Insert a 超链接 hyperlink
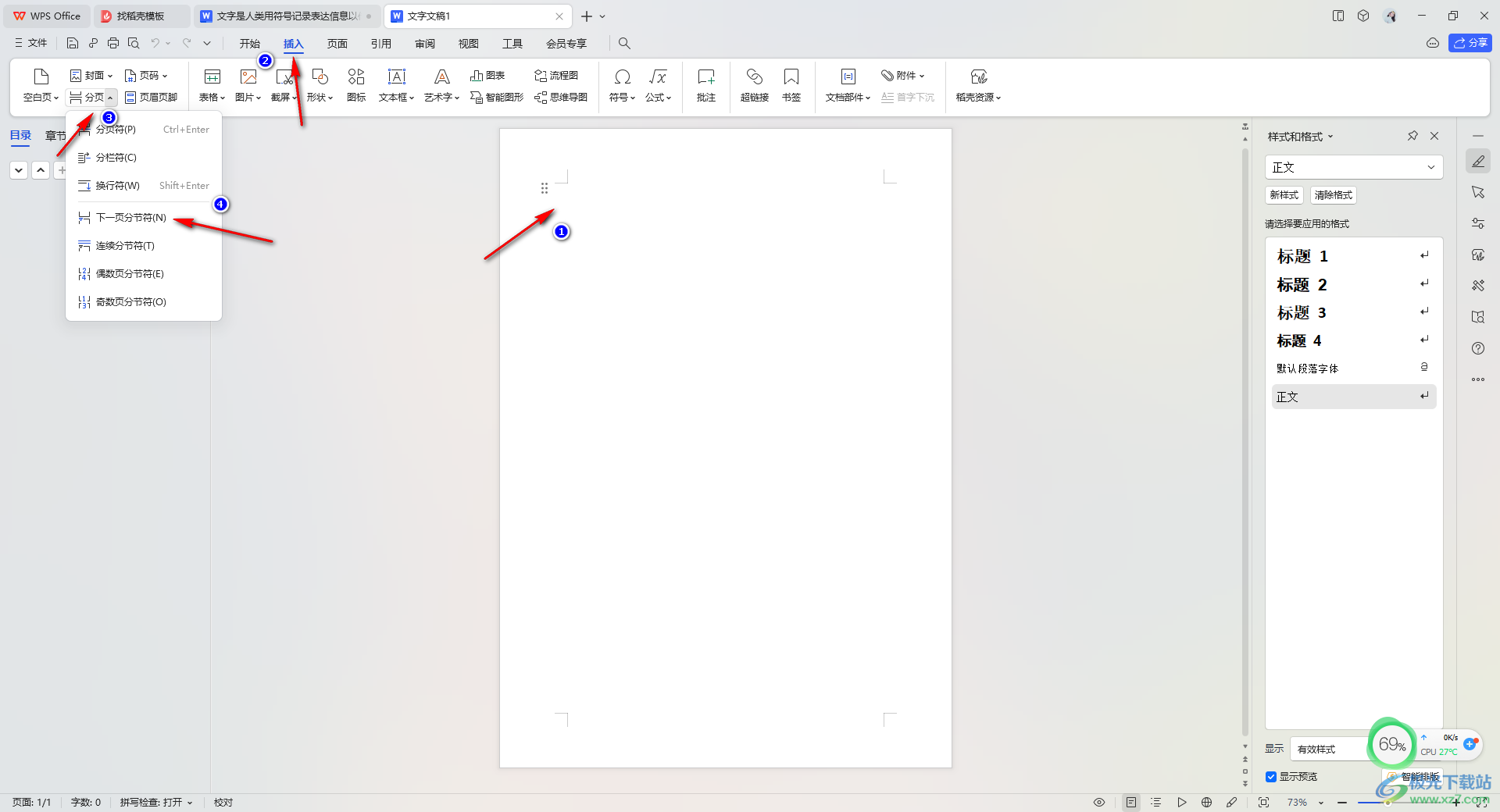The image size is (1500, 812). tap(755, 85)
